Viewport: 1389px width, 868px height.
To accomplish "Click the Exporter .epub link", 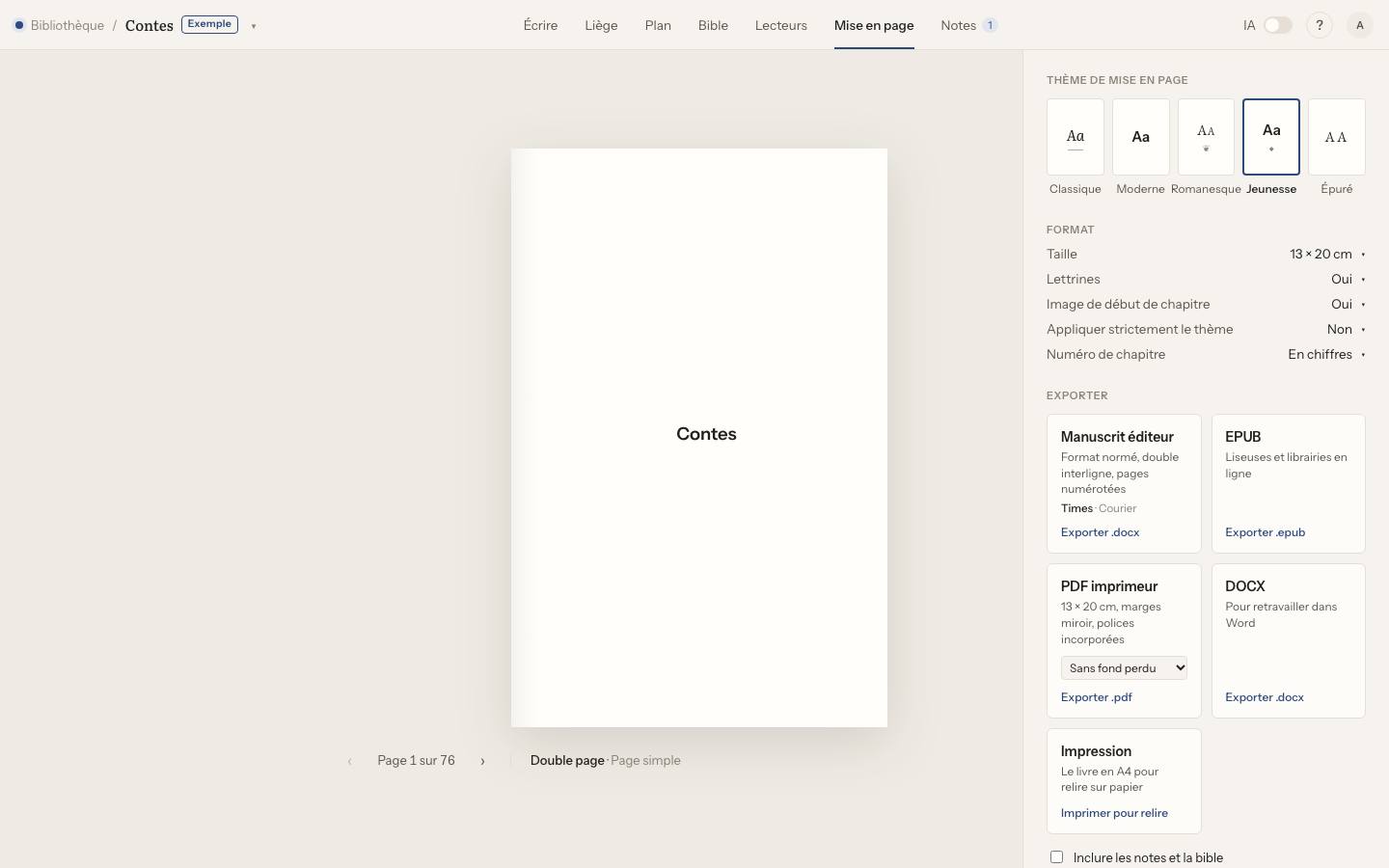I will 1265,532.
